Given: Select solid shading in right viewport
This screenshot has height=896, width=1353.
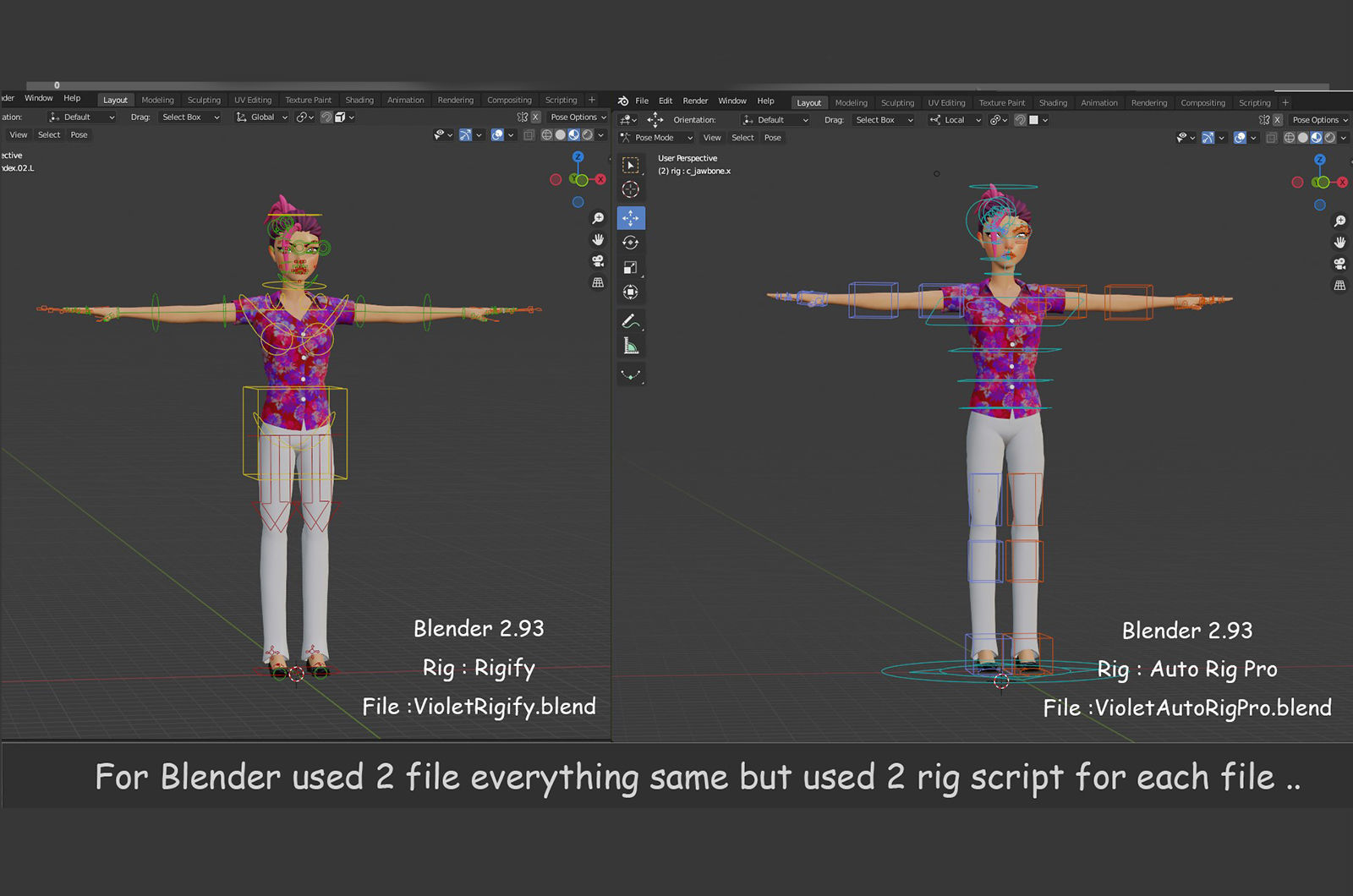Looking at the screenshot, I should click(x=1303, y=138).
